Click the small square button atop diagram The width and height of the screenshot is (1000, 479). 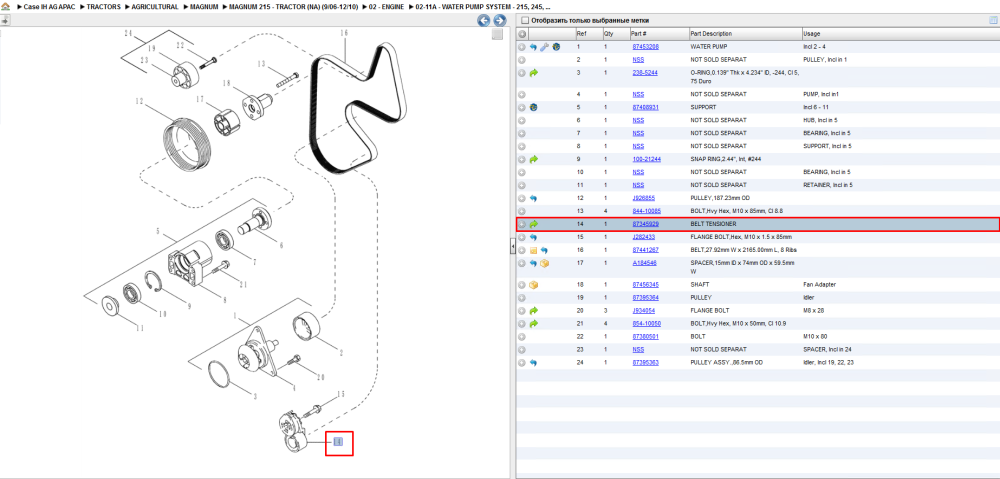pyautogui.click(x=497, y=35)
